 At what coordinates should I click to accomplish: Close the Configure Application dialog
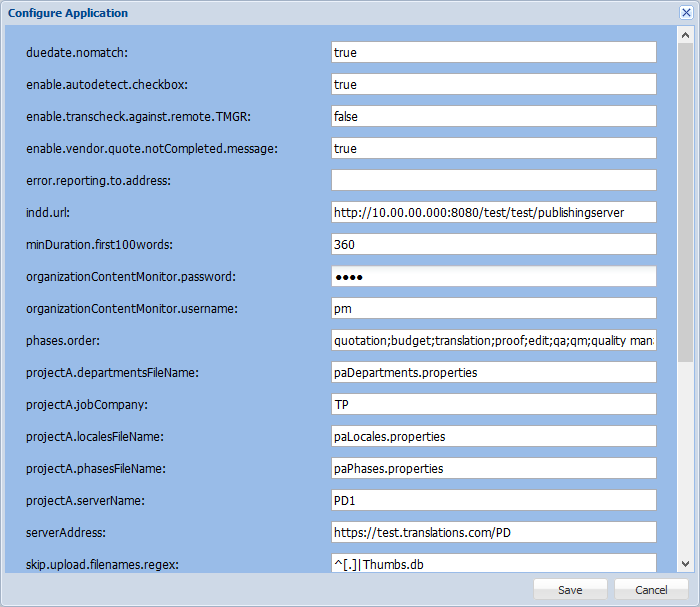click(684, 13)
